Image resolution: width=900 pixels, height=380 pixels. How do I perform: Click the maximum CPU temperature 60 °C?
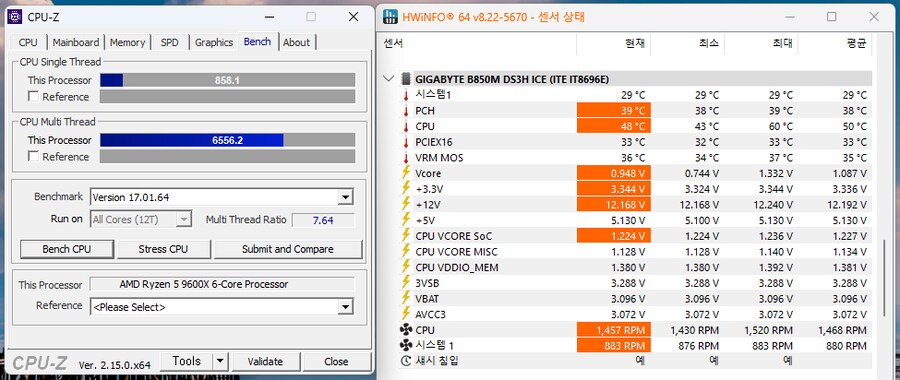coord(781,126)
